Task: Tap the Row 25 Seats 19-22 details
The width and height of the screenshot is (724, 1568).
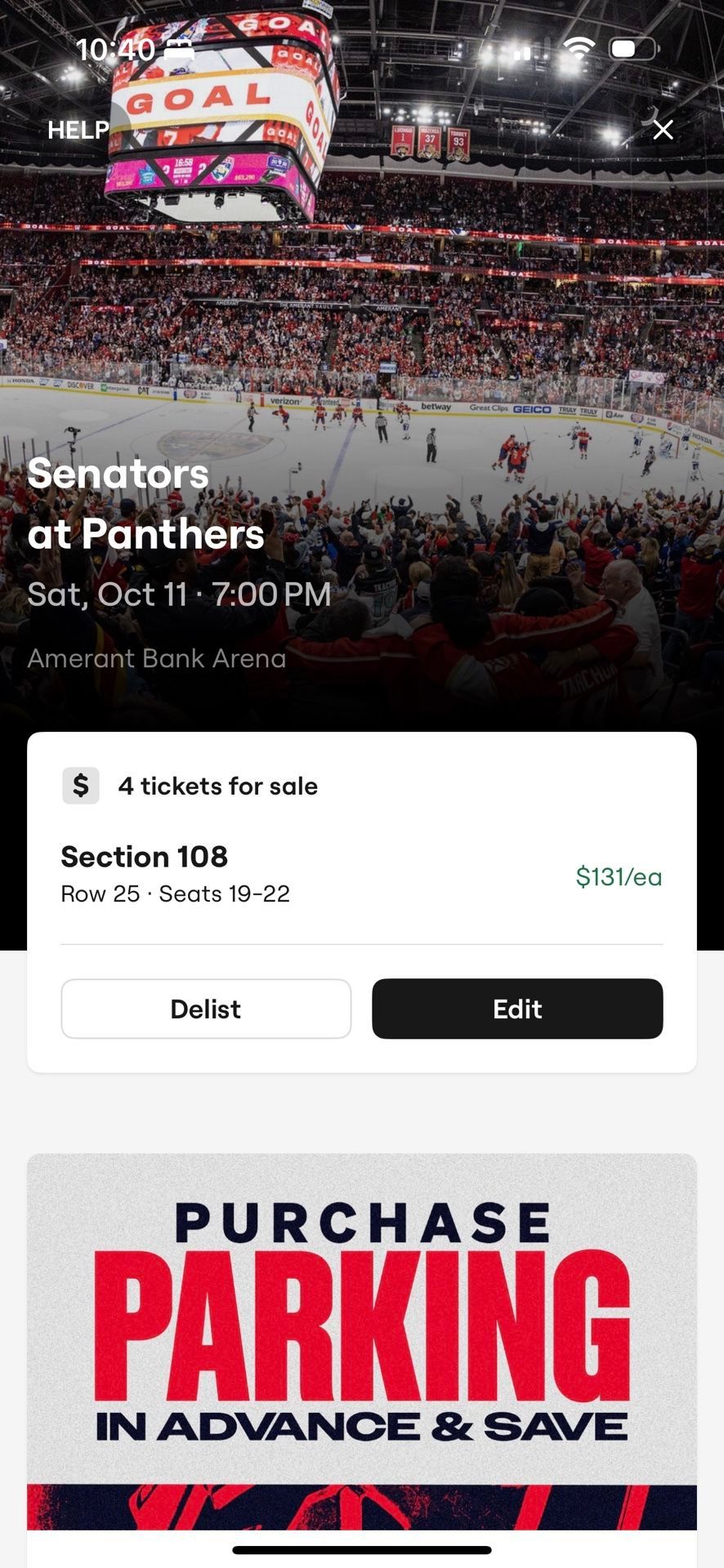Action: coord(175,893)
